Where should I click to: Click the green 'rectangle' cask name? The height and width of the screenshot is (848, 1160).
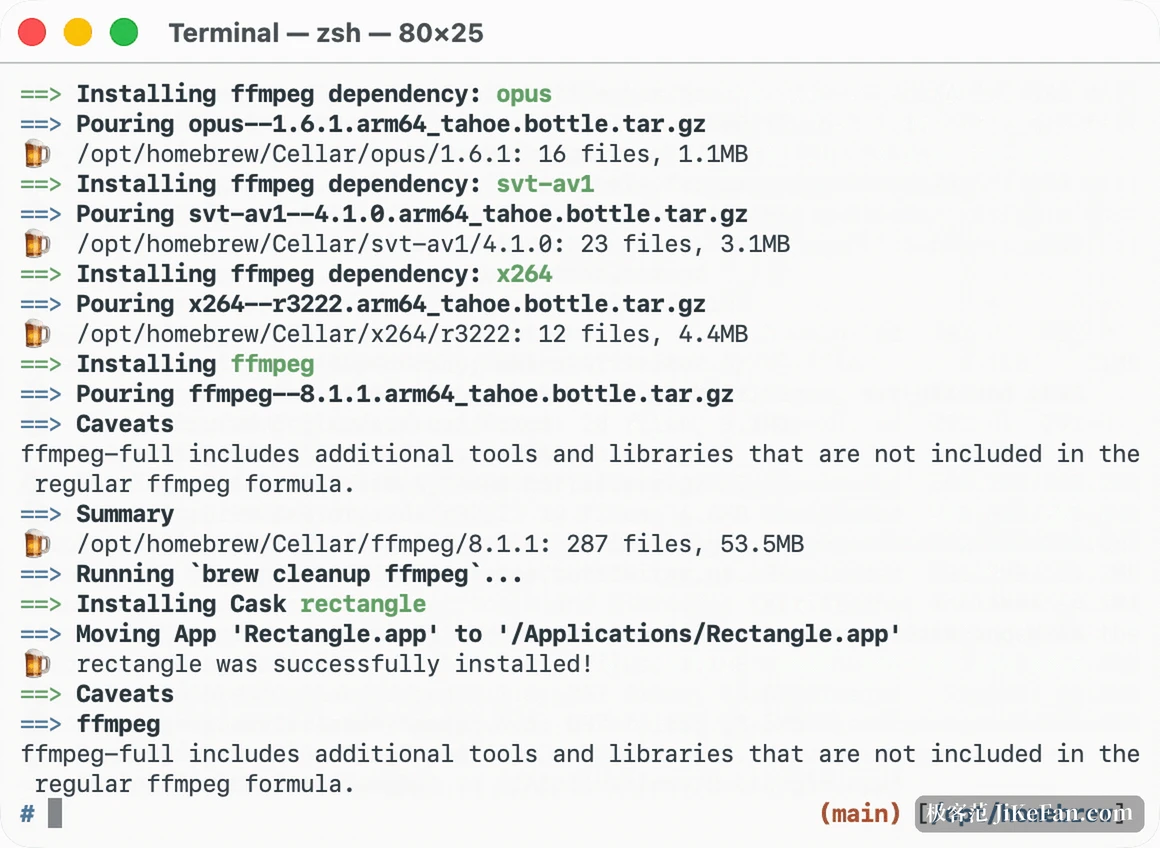coord(362,605)
